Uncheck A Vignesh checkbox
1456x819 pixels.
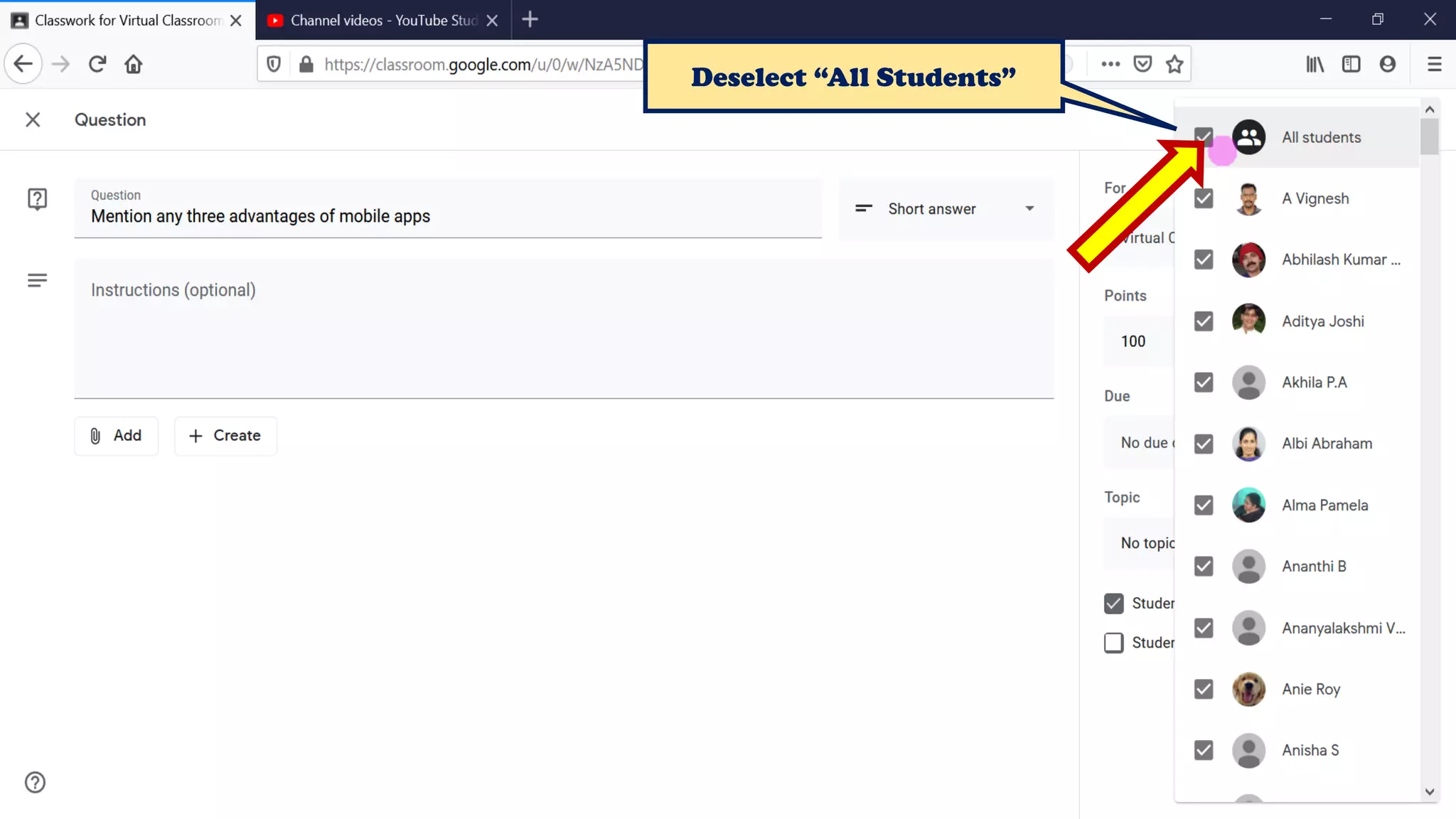[x=1204, y=198]
